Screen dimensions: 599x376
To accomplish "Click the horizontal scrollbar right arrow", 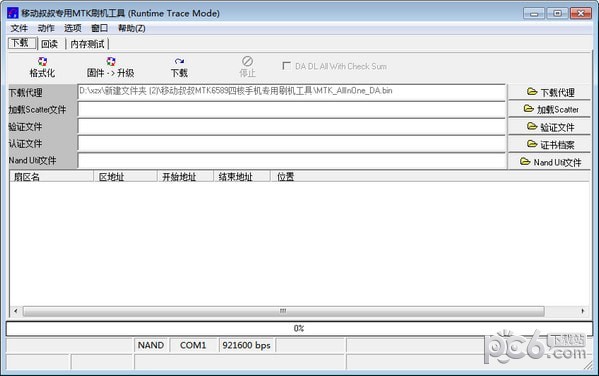I will [x=583, y=311].
